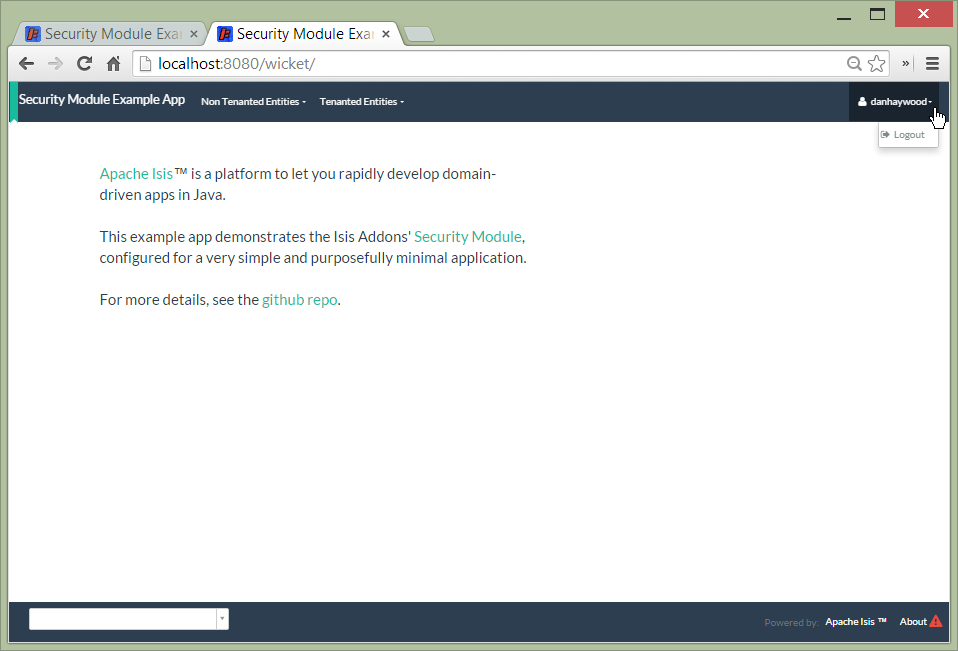The height and width of the screenshot is (651, 958).
Task: Click the localhost address bar field
Action: [x=490, y=64]
